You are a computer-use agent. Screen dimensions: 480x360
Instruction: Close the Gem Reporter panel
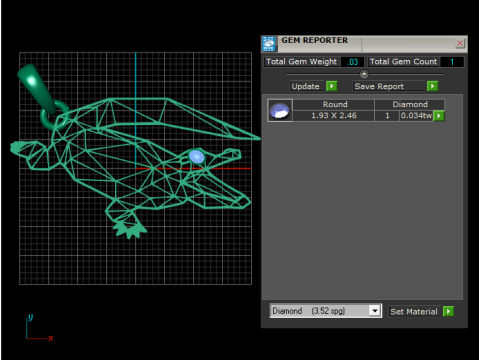pos(460,43)
